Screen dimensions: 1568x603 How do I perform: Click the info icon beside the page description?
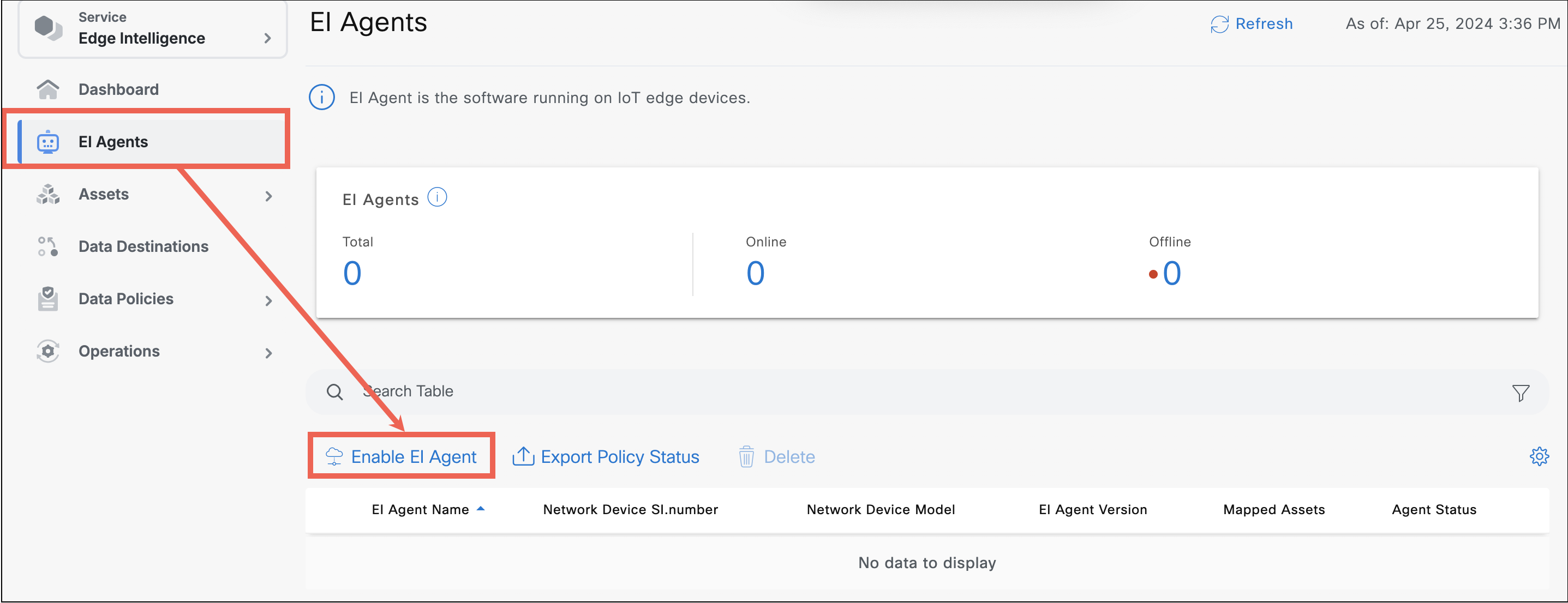pos(321,98)
